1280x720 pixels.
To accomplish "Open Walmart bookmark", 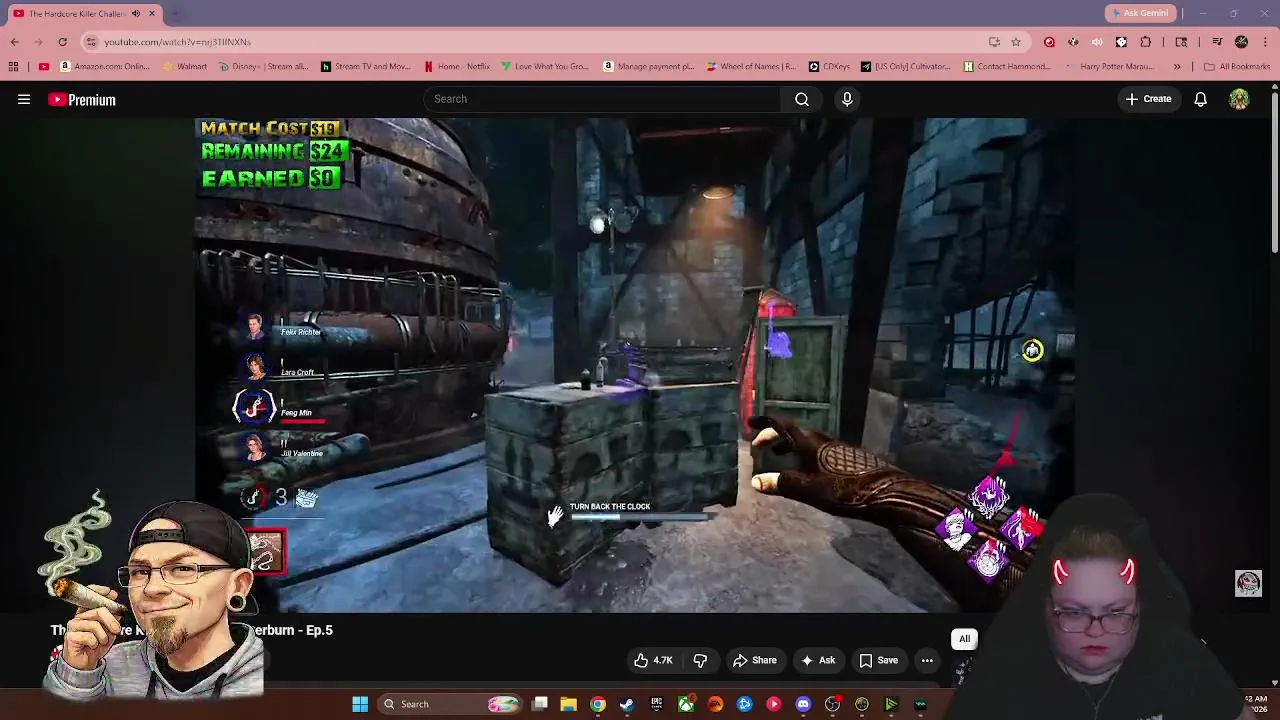I will [184, 67].
